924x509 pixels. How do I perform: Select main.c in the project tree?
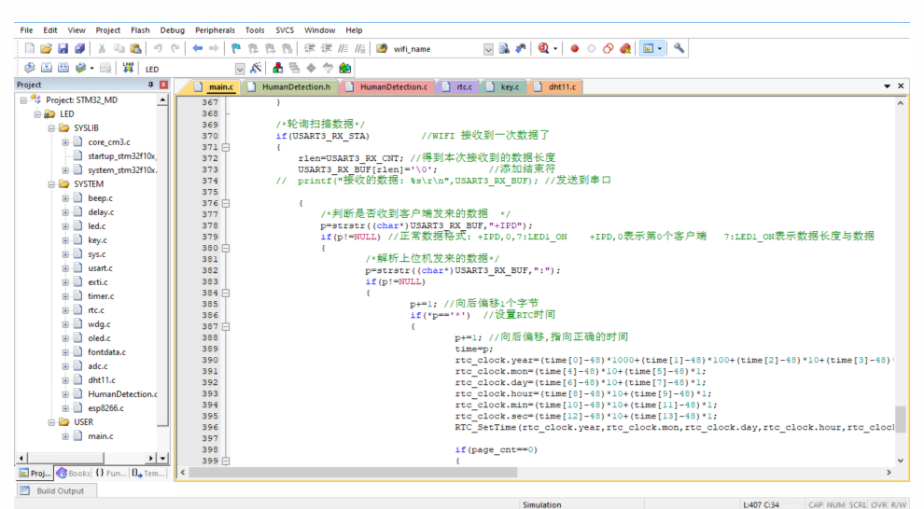tap(101, 437)
